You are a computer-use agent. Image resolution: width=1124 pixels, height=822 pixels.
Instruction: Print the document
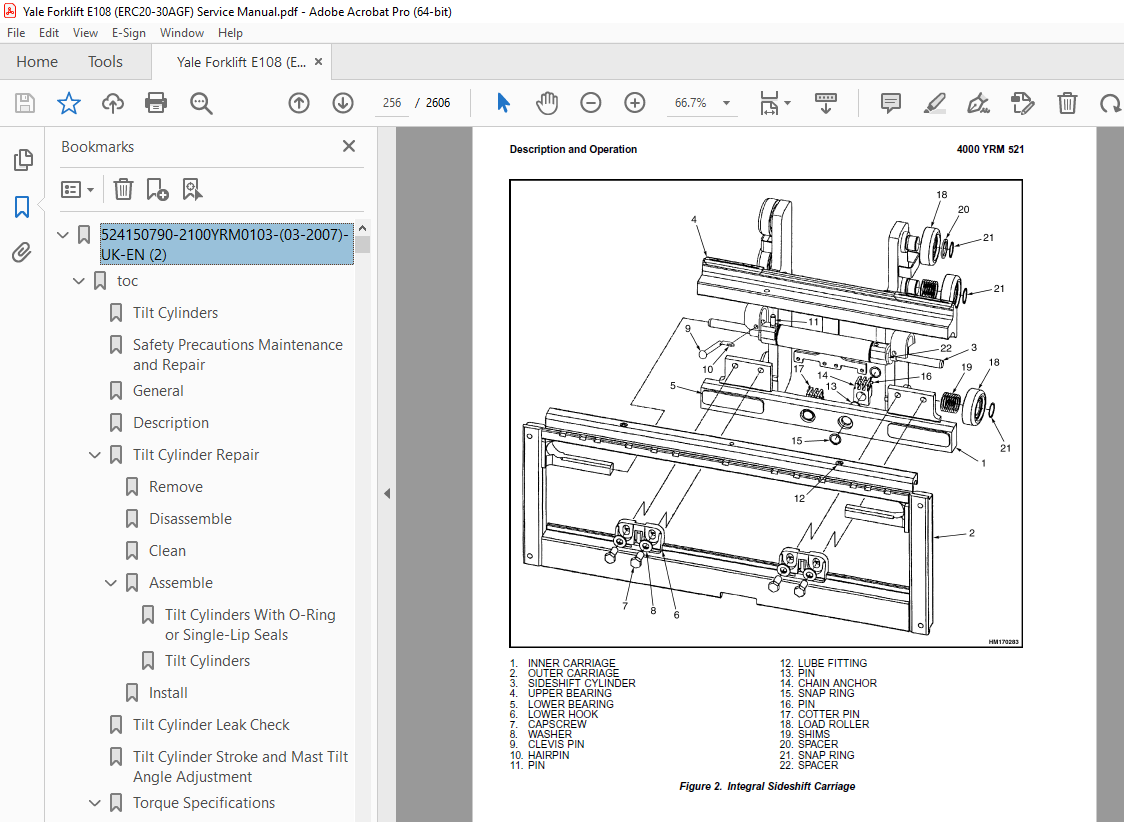pyautogui.click(x=156, y=103)
